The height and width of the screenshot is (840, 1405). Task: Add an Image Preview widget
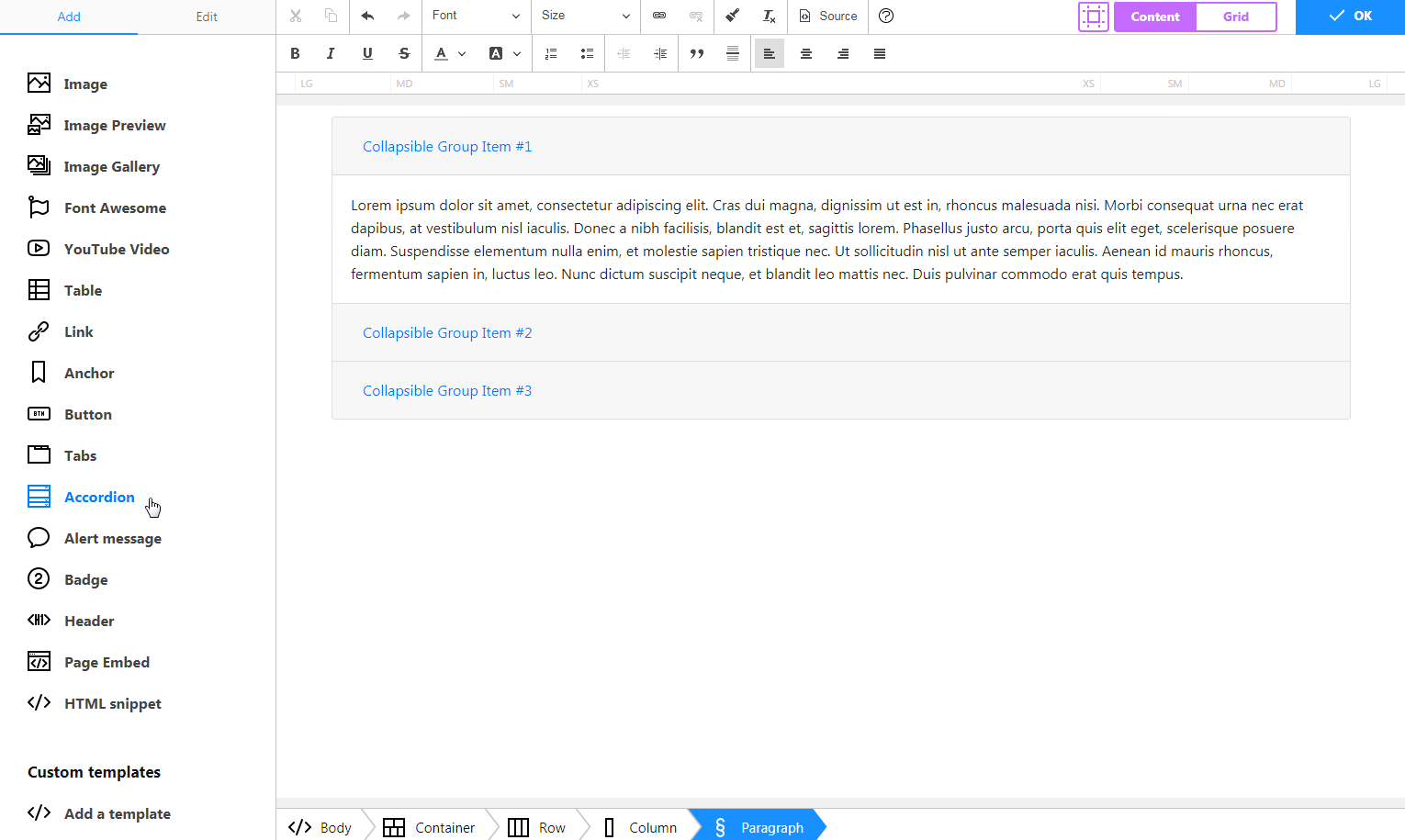pos(96,125)
